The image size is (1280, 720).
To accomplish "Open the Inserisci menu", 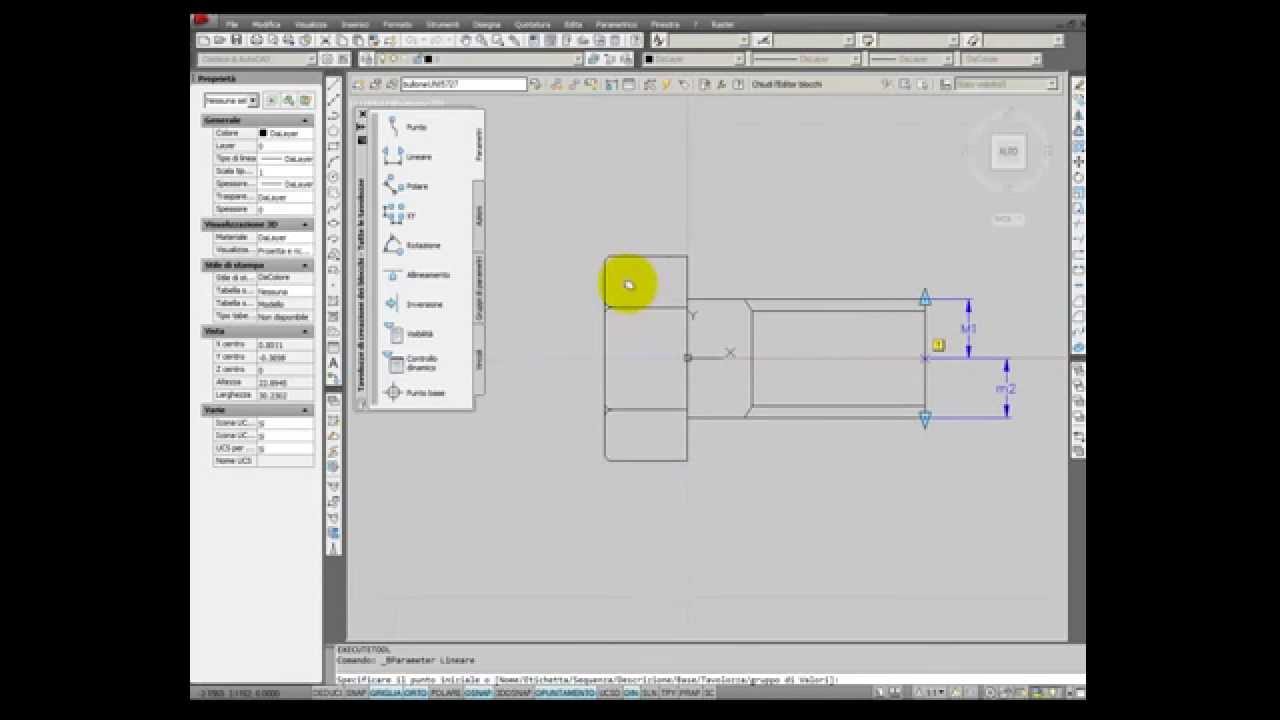I will click(355, 24).
